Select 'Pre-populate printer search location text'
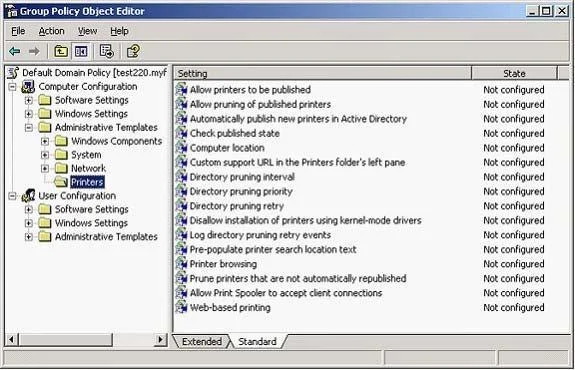The width and height of the screenshot is (575, 370). (273, 249)
